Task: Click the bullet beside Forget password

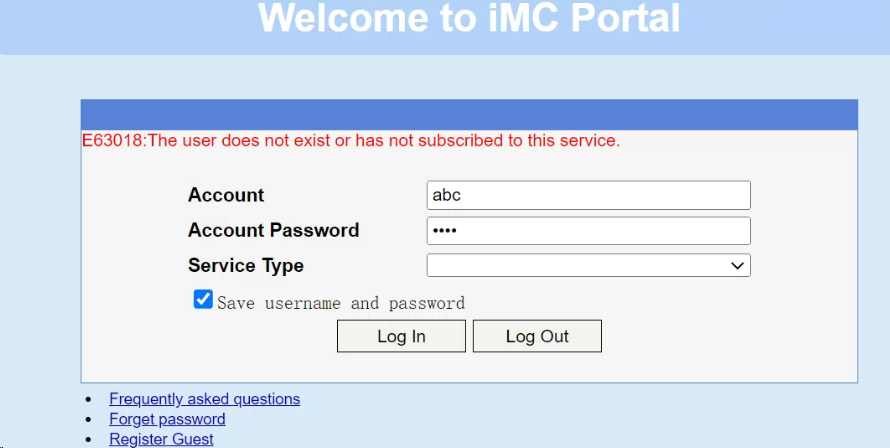Action: 89,420
